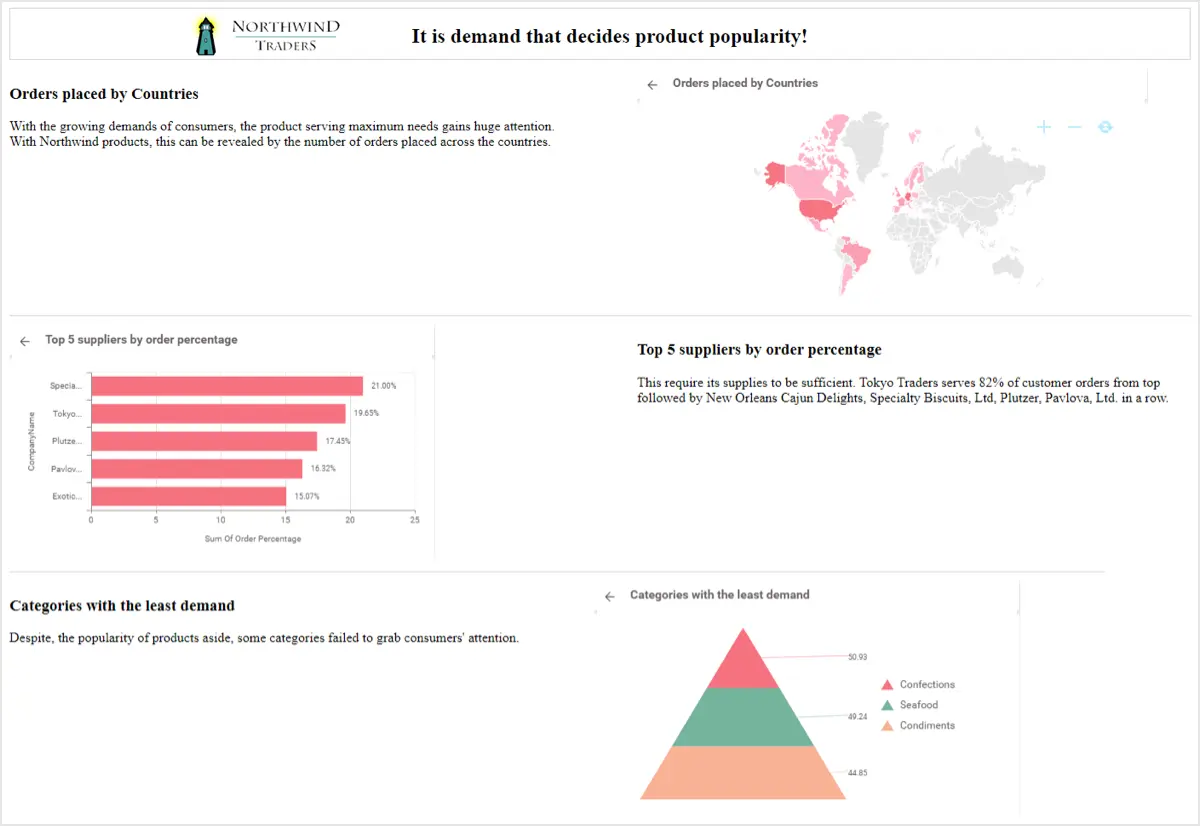The image size is (1200, 826).
Task: Click back arrow beside Top 5 suppliers title
Action: [25, 341]
